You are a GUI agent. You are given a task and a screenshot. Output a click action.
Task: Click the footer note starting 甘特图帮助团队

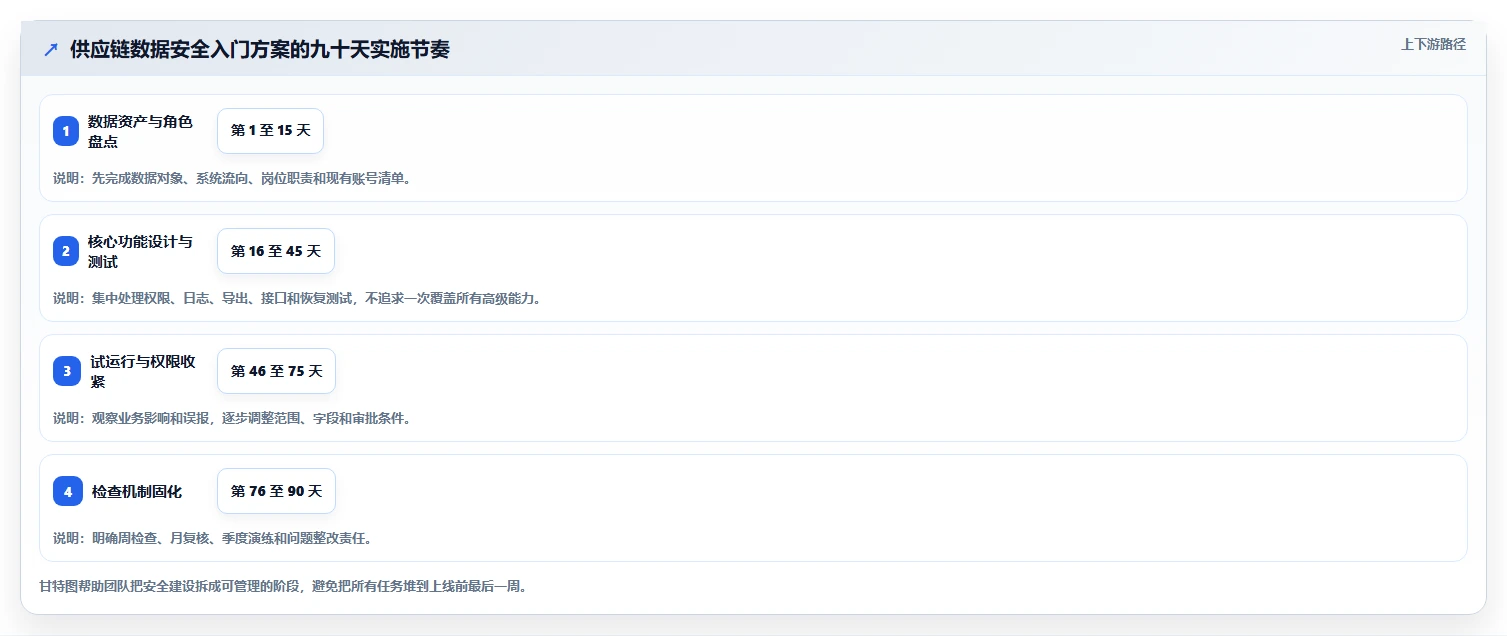[283, 586]
